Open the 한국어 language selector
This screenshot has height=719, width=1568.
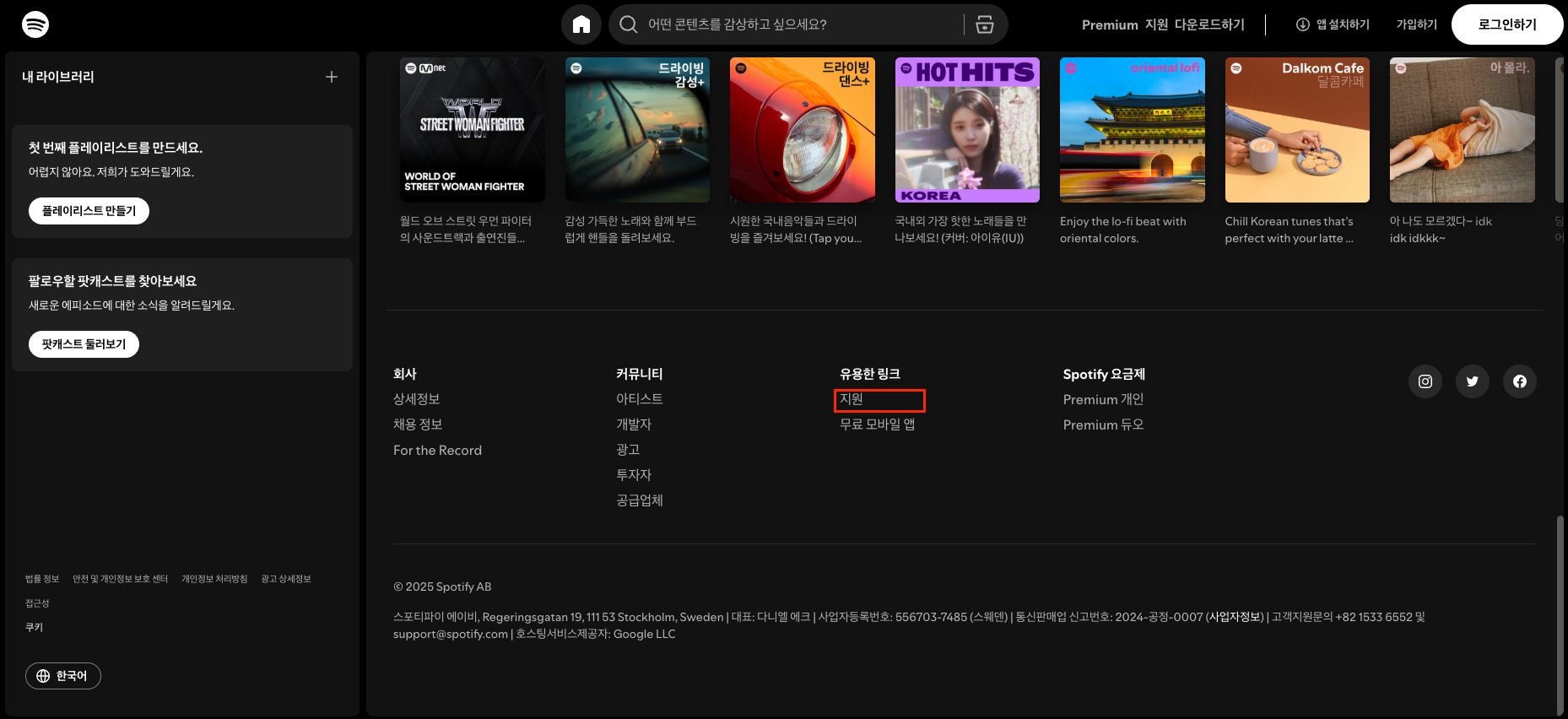pyautogui.click(x=63, y=676)
